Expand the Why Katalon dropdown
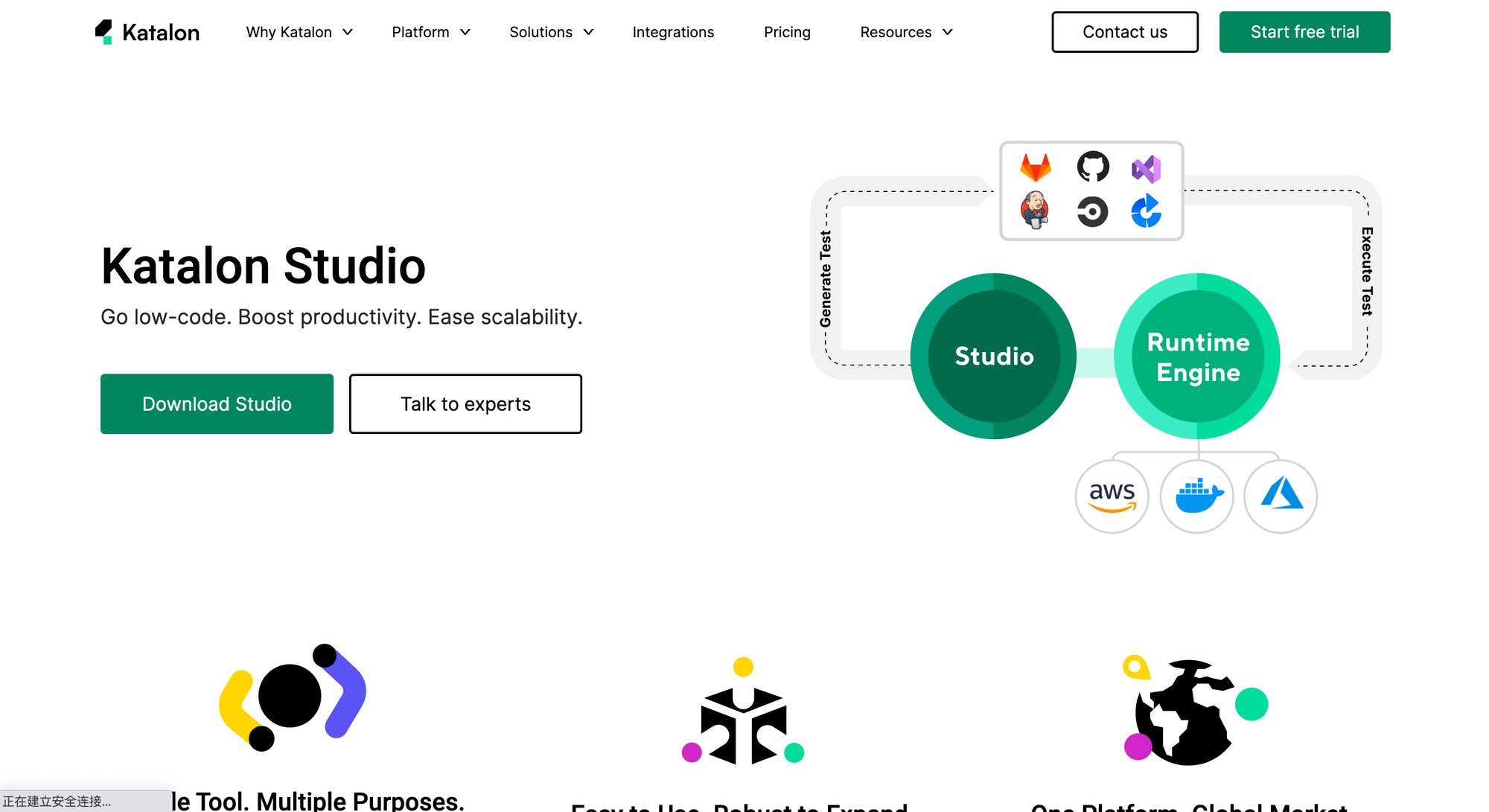This screenshot has width=1489, height=812. (x=299, y=32)
